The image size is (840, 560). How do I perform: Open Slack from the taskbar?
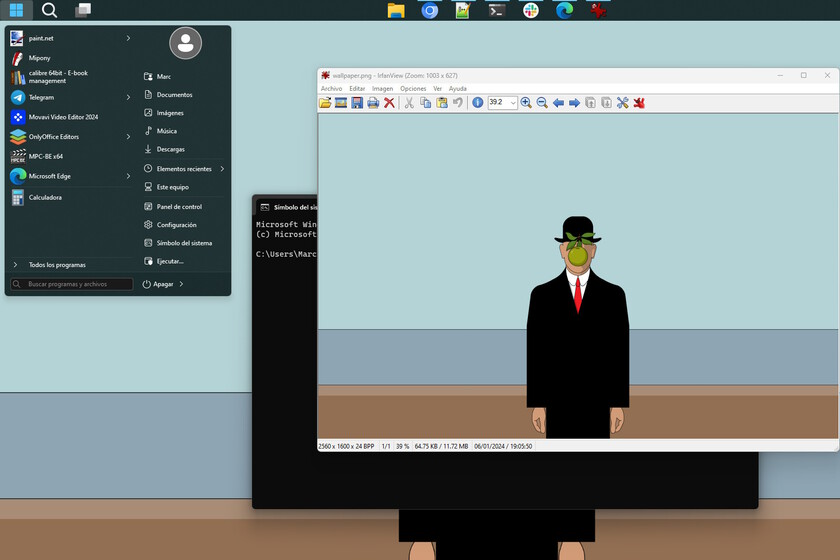click(530, 10)
